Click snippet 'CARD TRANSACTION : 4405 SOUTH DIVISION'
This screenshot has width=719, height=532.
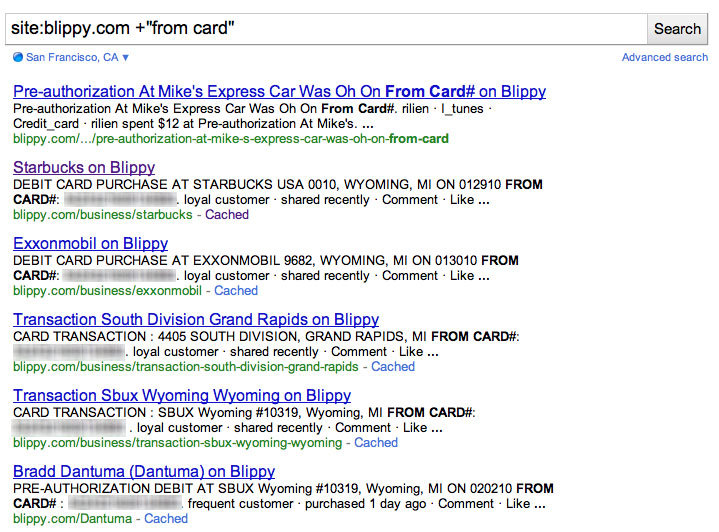[x=156, y=337]
